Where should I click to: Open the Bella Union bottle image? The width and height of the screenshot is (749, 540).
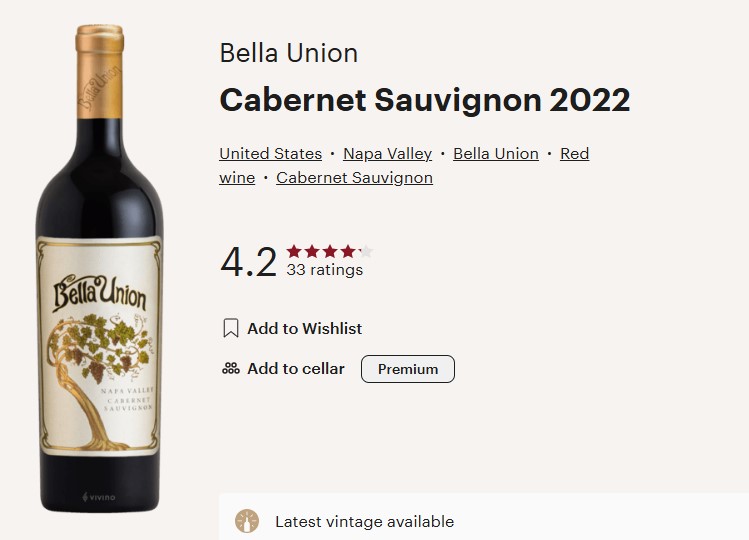pos(100,268)
